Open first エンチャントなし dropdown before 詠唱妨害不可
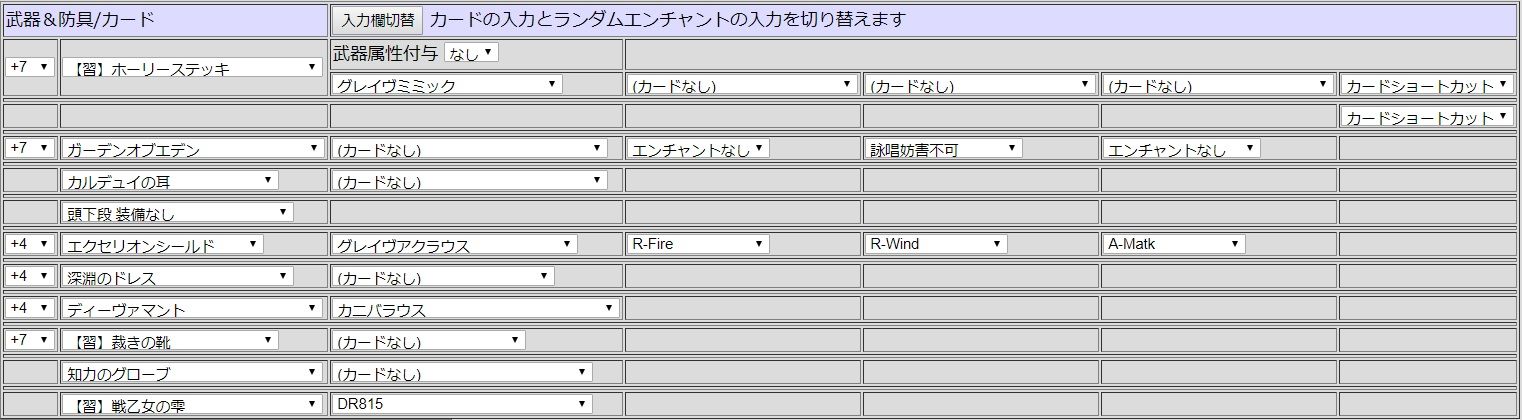1522x420 pixels. coord(698,149)
